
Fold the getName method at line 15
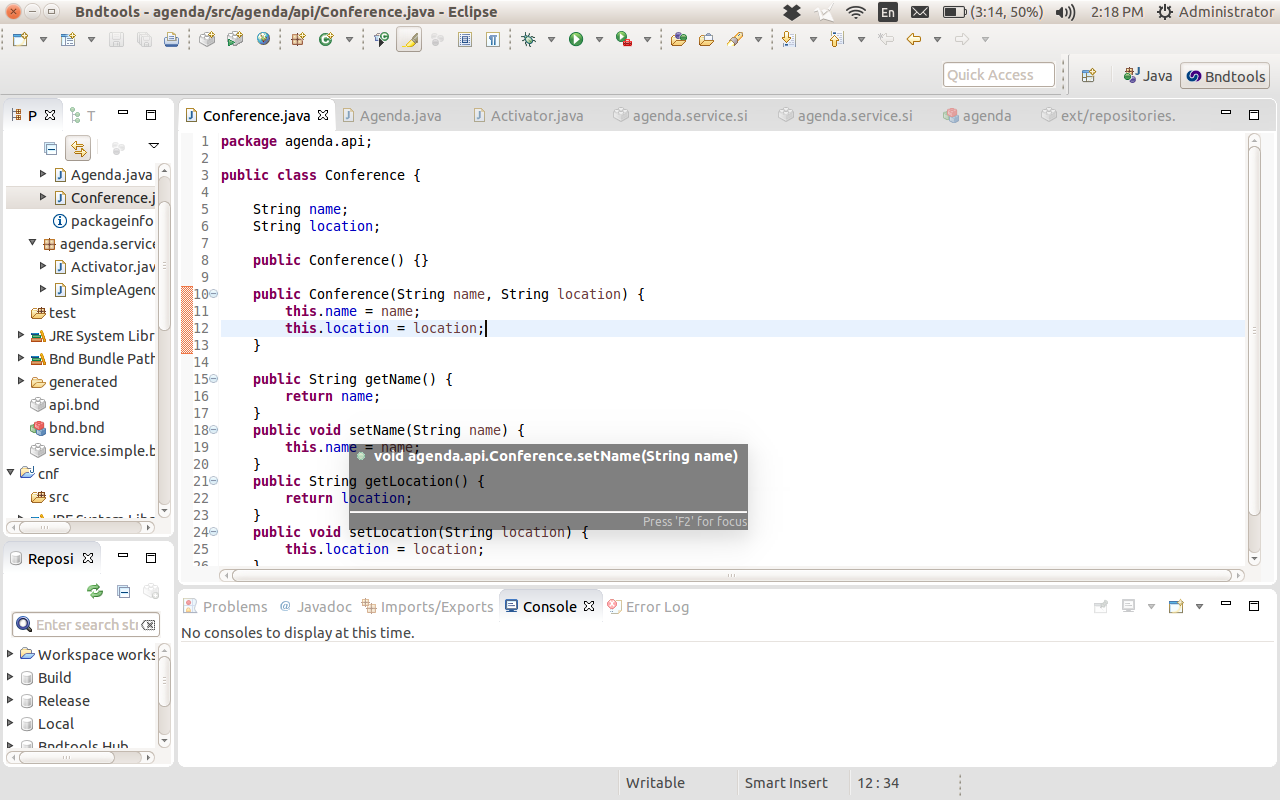pyautogui.click(x=214, y=379)
